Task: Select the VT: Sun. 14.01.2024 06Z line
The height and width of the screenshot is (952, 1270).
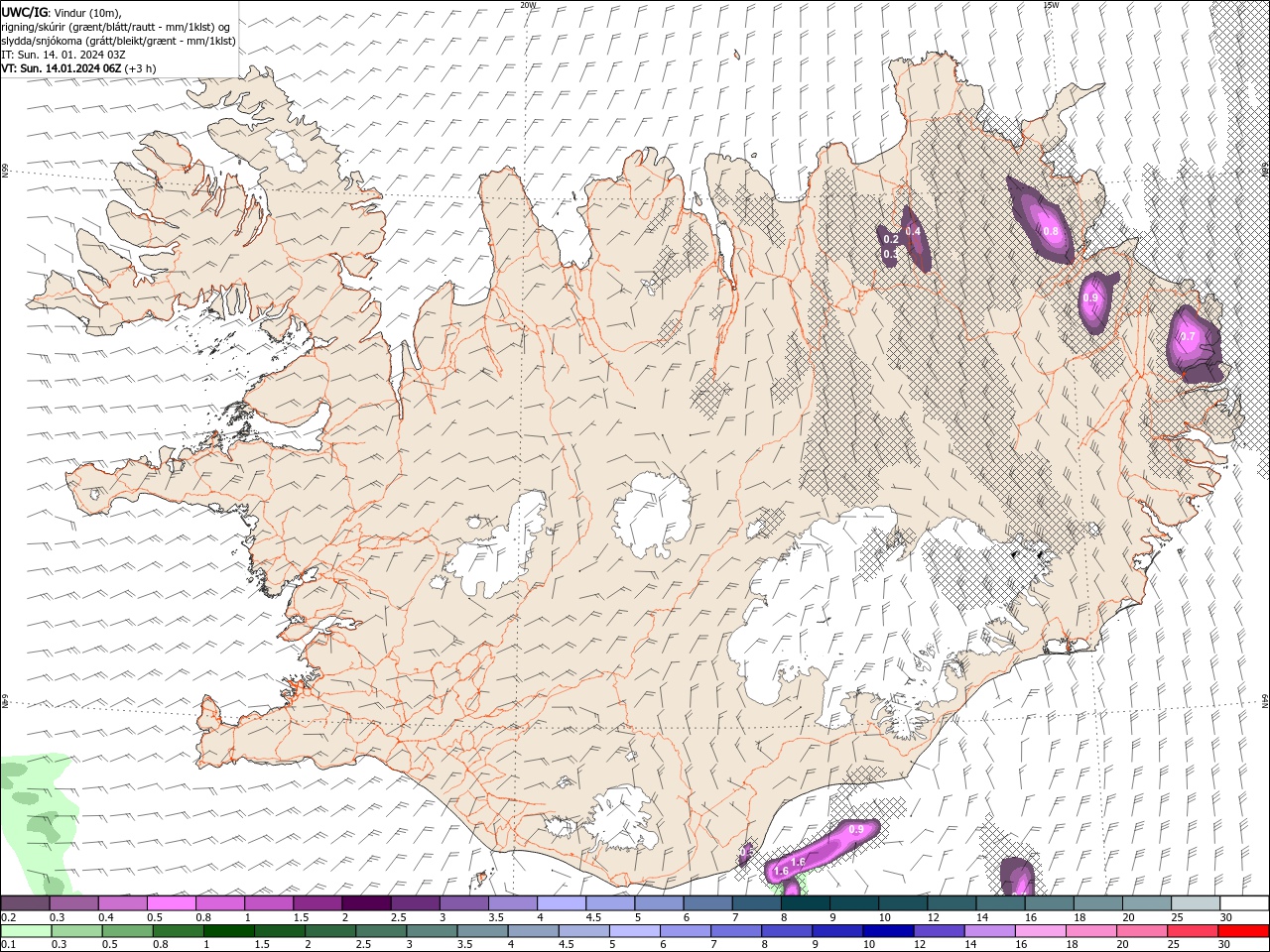Action: click(x=62, y=68)
